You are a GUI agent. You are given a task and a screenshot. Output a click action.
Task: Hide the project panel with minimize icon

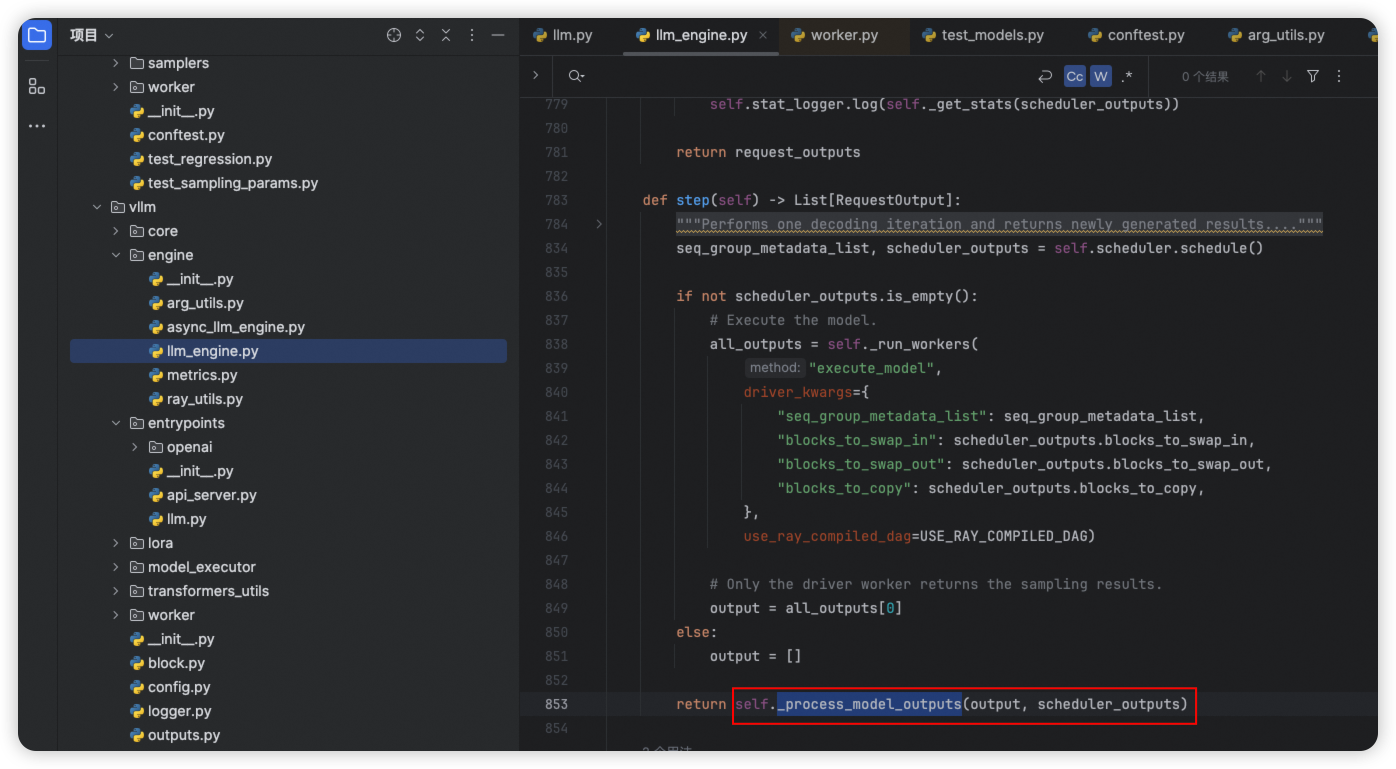click(x=498, y=35)
